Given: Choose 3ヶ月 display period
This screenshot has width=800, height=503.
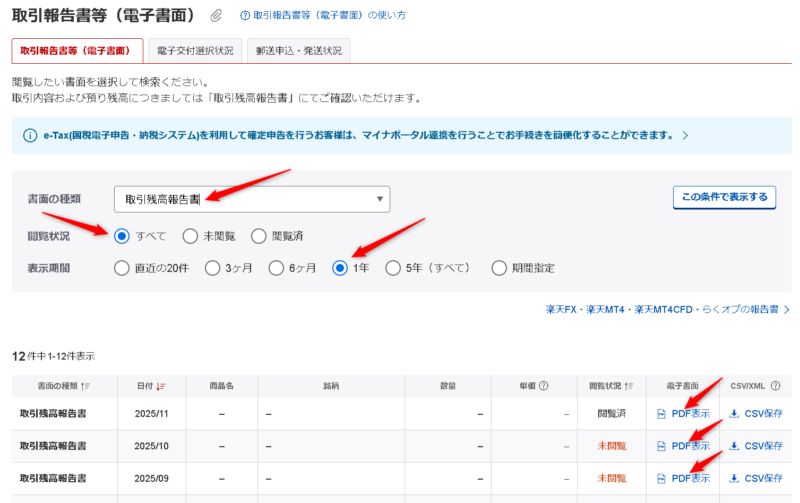Looking at the screenshot, I should 212,268.
